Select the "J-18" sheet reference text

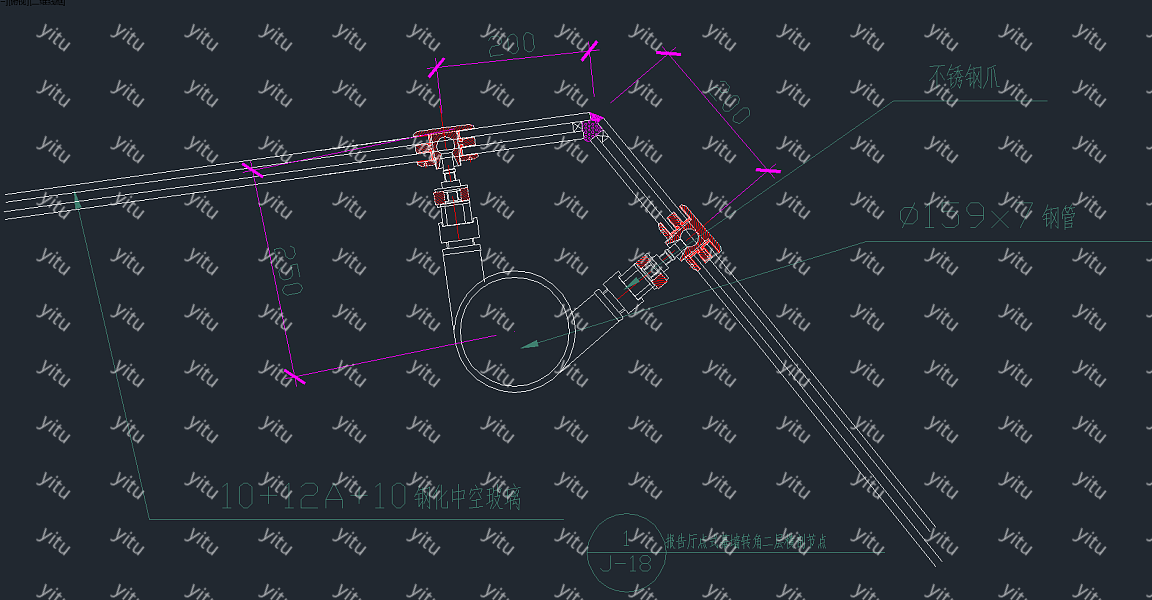coord(626,564)
